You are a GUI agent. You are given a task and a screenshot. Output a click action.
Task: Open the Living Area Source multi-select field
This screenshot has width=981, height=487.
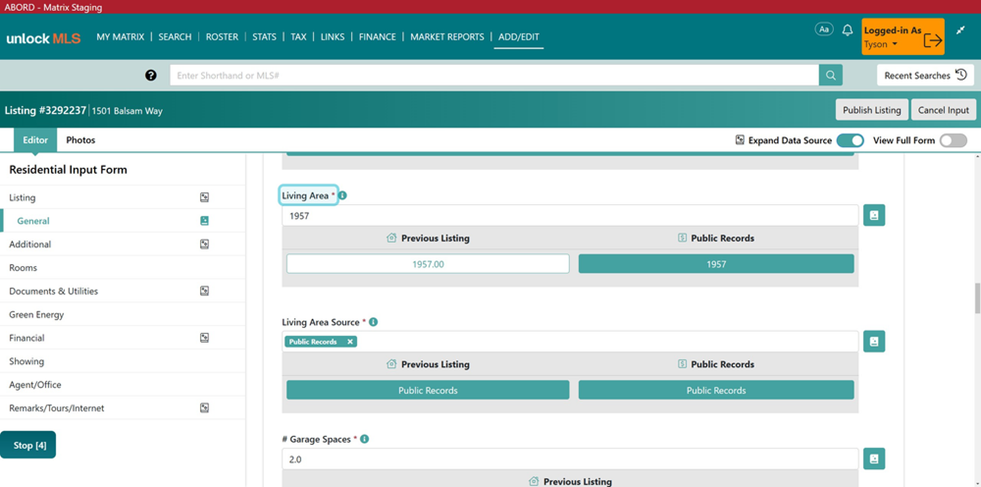pos(570,342)
